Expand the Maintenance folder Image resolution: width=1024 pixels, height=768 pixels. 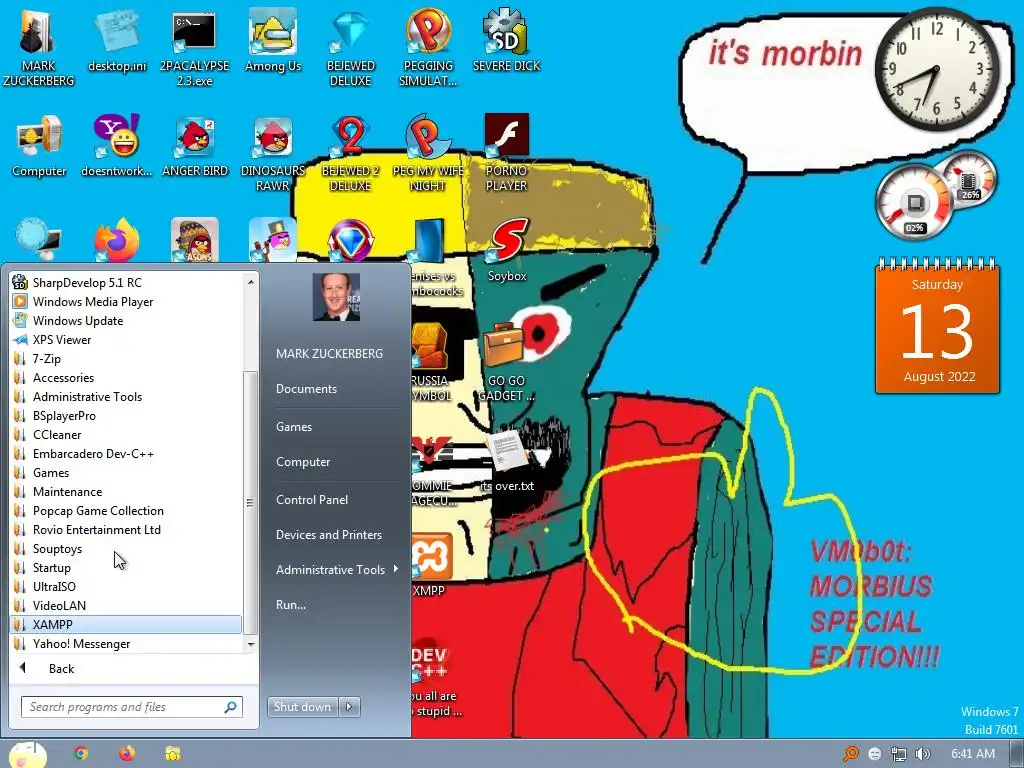click(x=125, y=492)
